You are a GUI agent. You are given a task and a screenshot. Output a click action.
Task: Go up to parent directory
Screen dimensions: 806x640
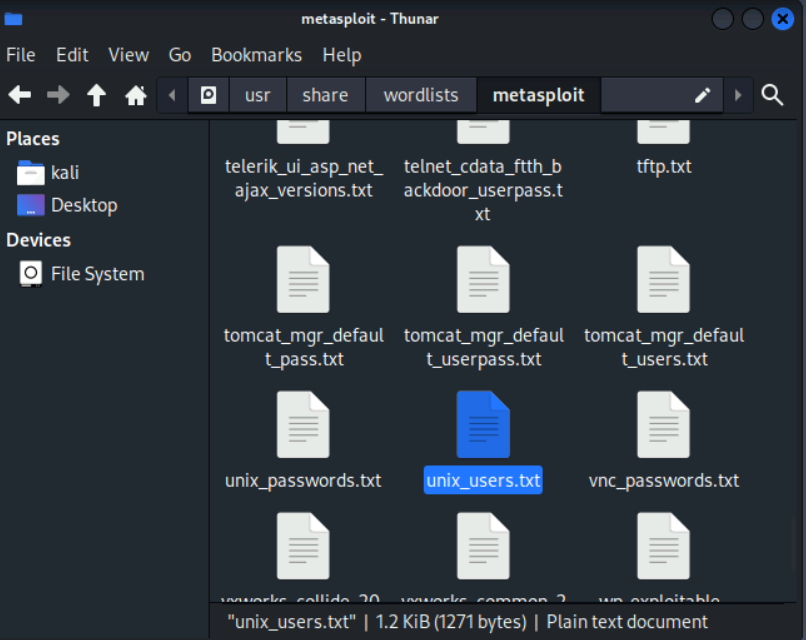(96, 95)
